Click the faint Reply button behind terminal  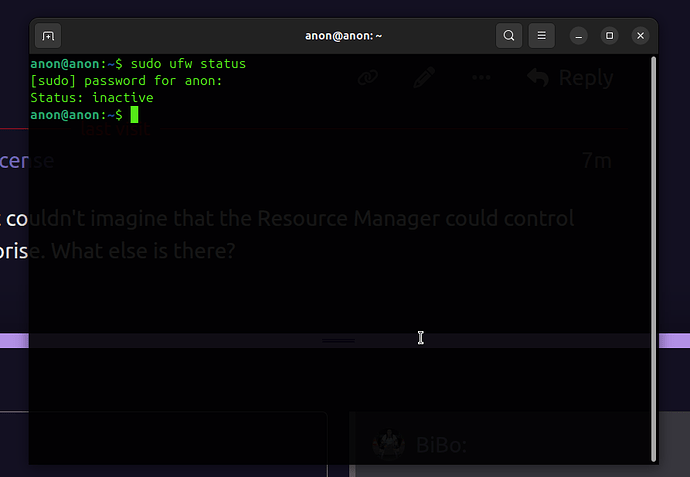(570, 77)
